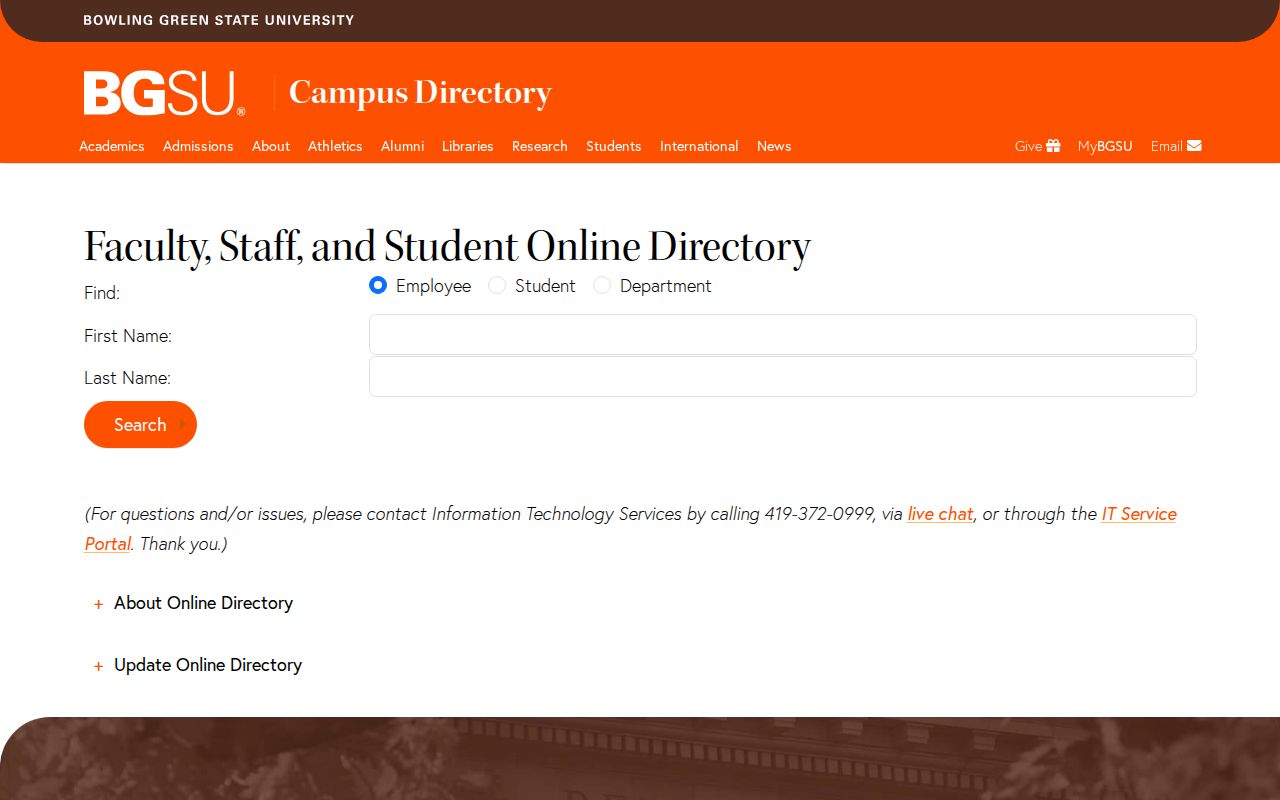Visit the Libraries navigation link
Viewport: 1280px width, 800px height.
[468, 146]
